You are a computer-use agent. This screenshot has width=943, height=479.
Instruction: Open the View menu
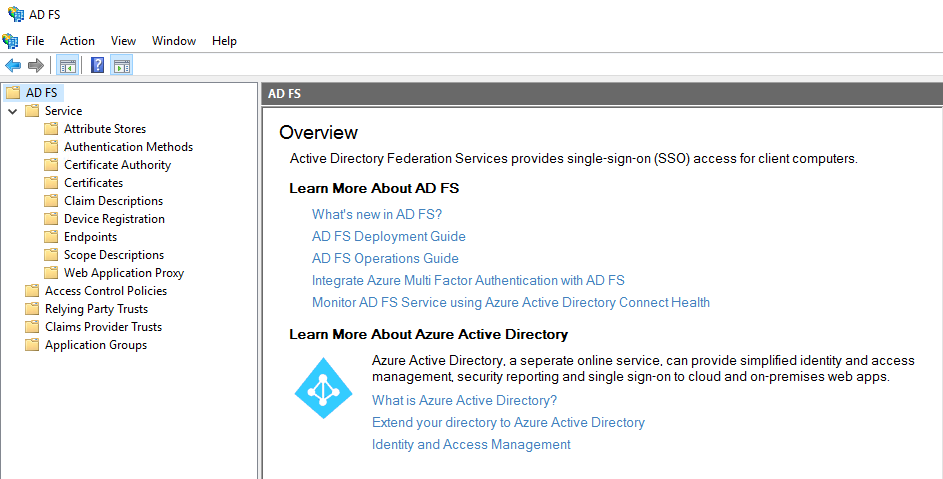pyautogui.click(x=123, y=41)
